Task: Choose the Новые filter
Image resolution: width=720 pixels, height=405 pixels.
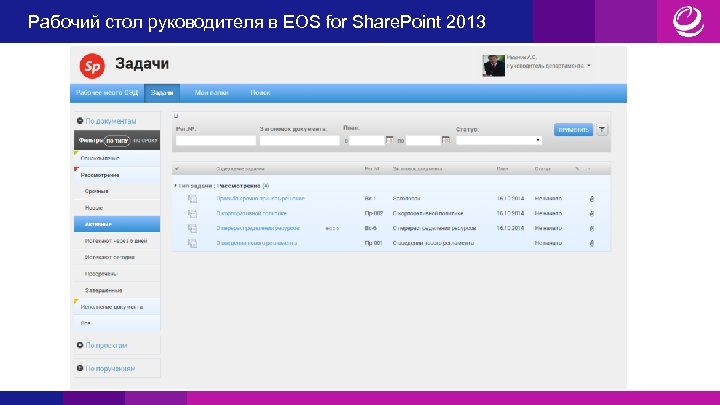Action: click(117, 208)
